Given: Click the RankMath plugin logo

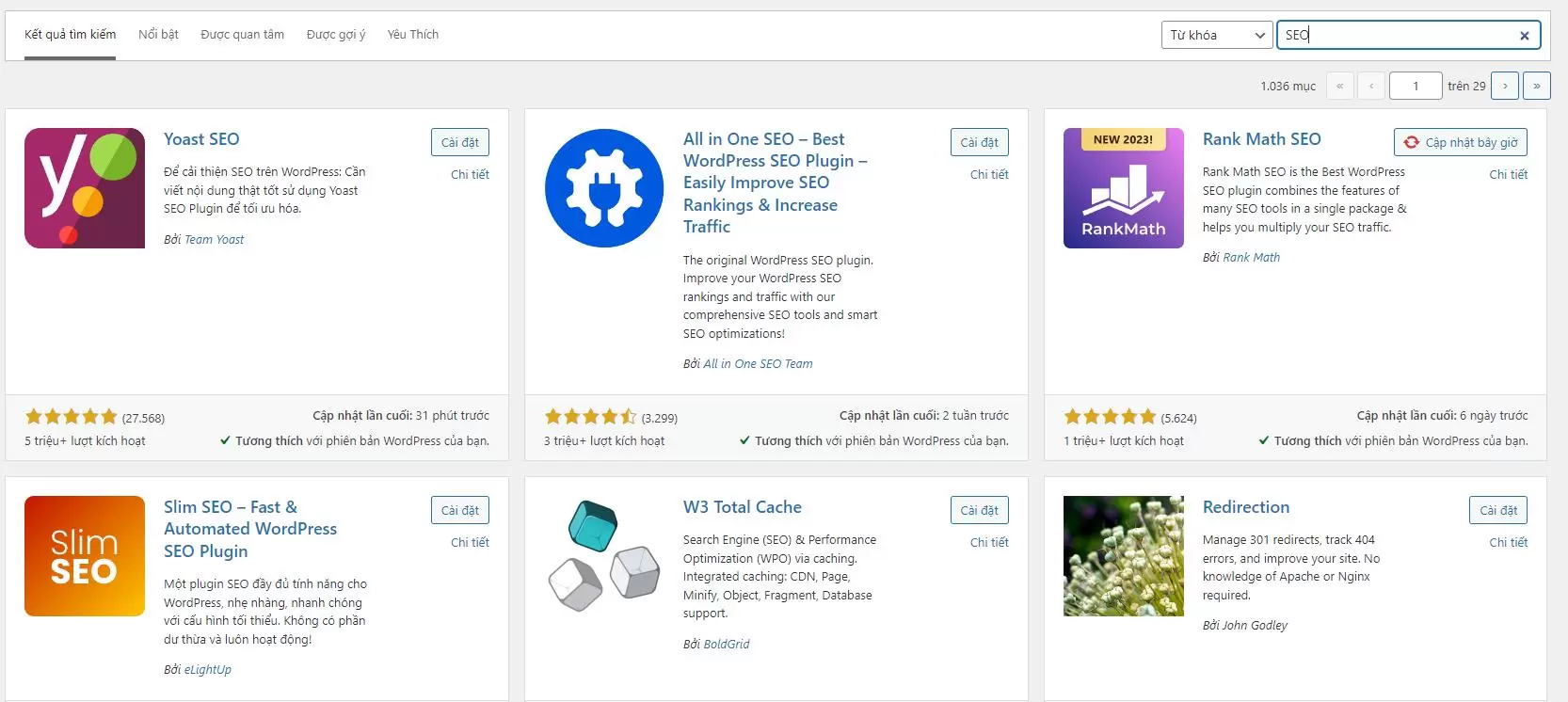Looking at the screenshot, I should pyautogui.click(x=1124, y=188).
